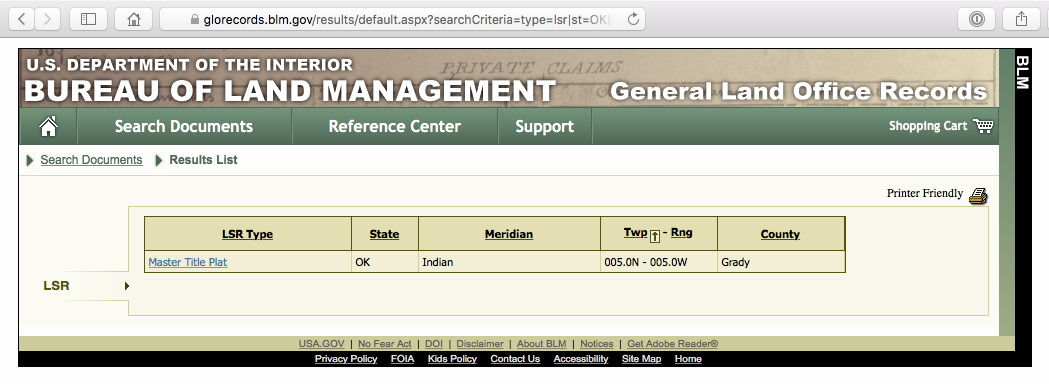Toggle the Safari sidebar button
The height and width of the screenshot is (384, 1049).
[88, 19]
